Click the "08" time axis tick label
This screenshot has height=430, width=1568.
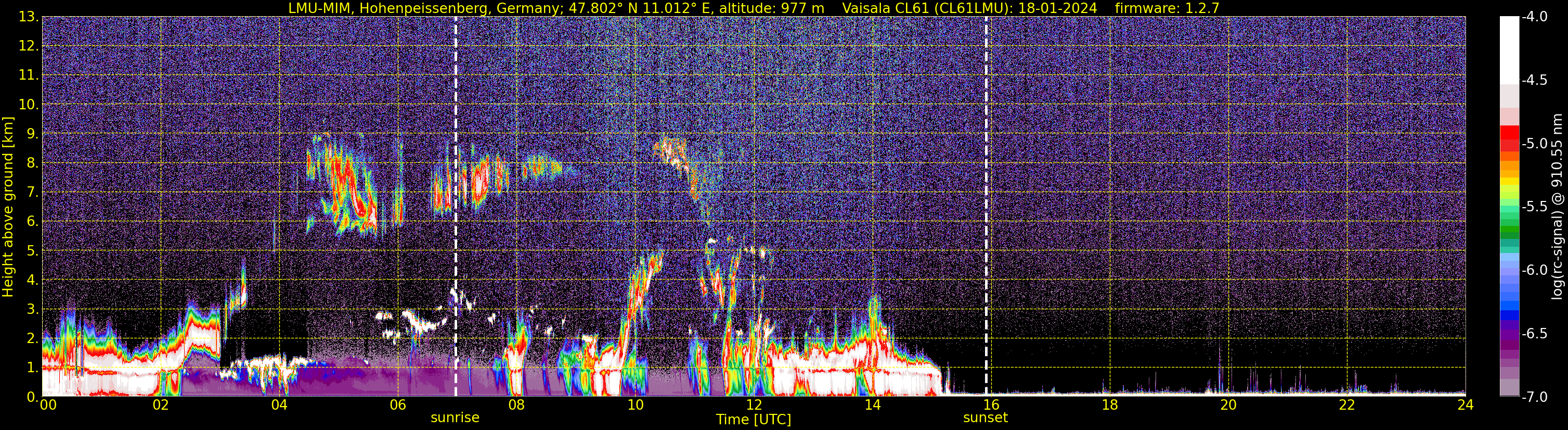(x=517, y=406)
